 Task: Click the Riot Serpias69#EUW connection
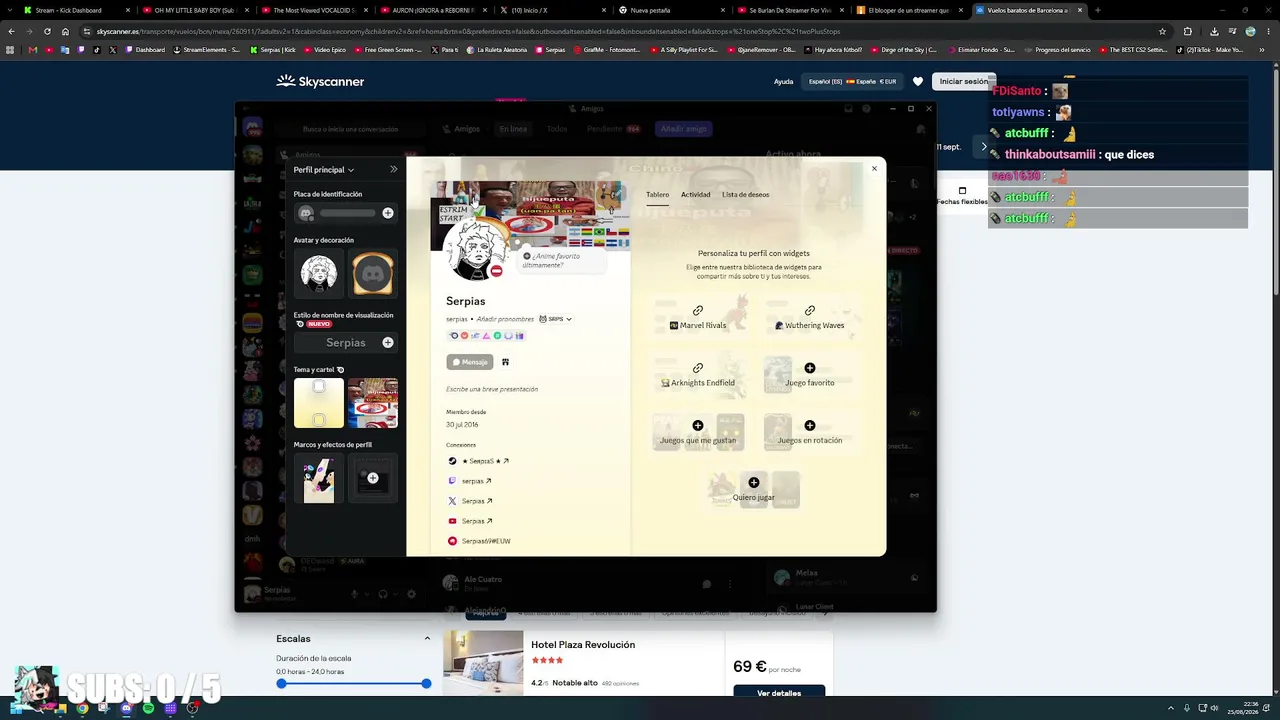click(x=480, y=541)
